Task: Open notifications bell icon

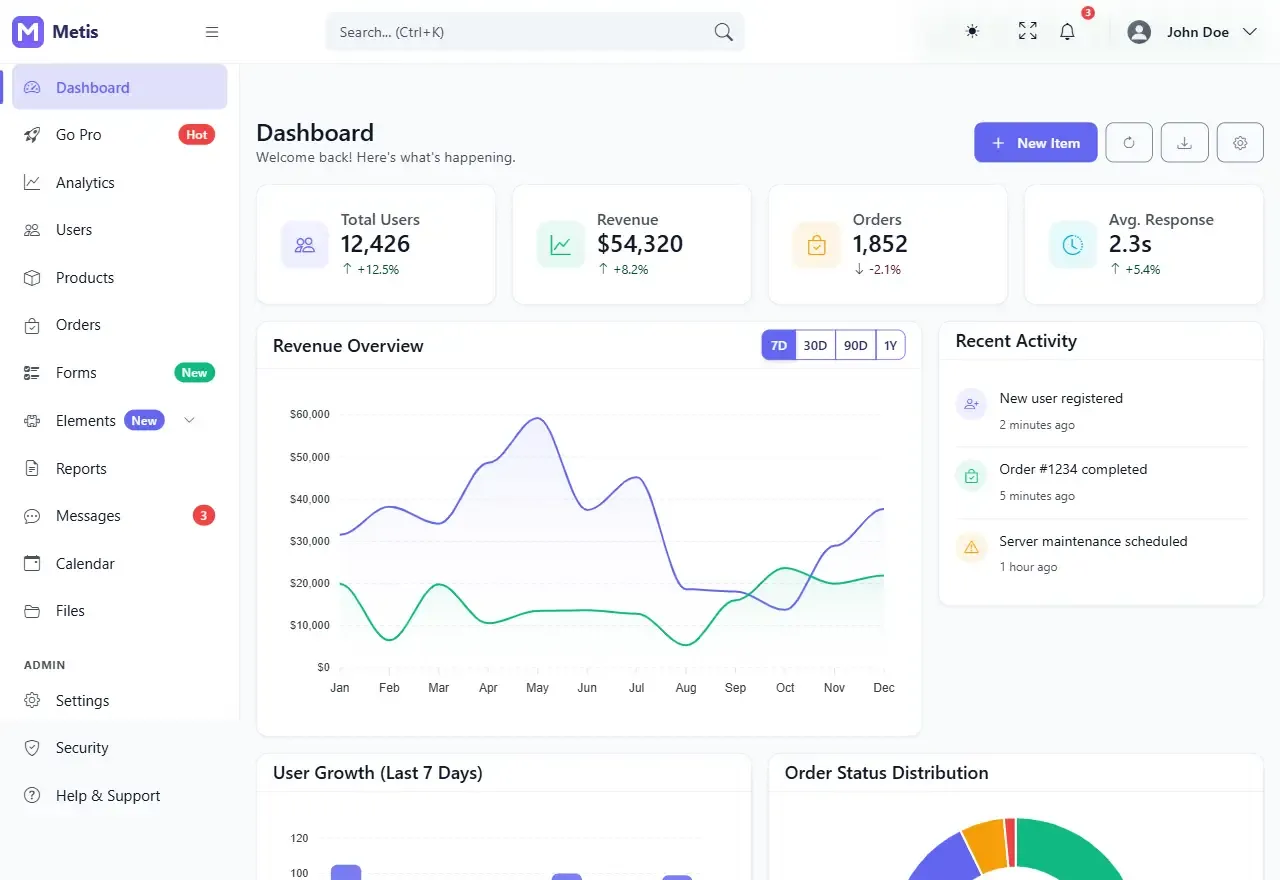Action: (1068, 32)
